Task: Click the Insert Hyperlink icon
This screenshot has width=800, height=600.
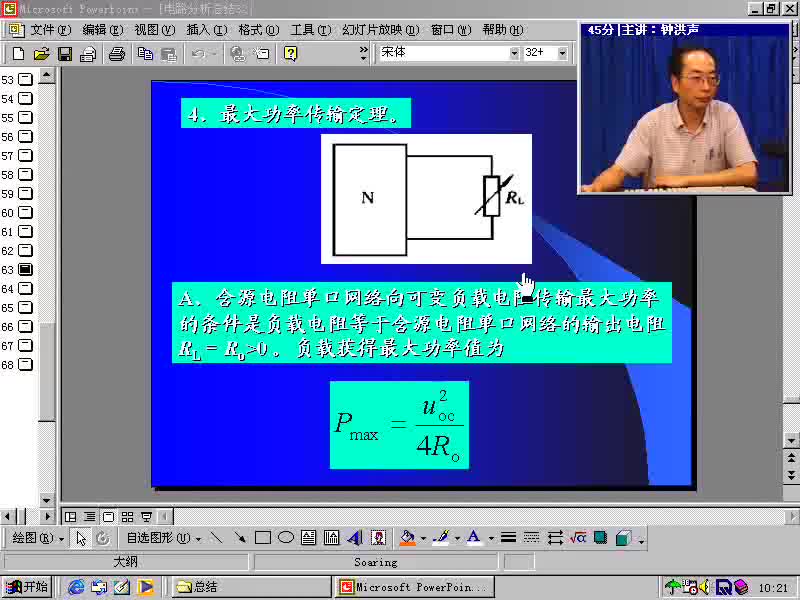Action: point(238,54)
